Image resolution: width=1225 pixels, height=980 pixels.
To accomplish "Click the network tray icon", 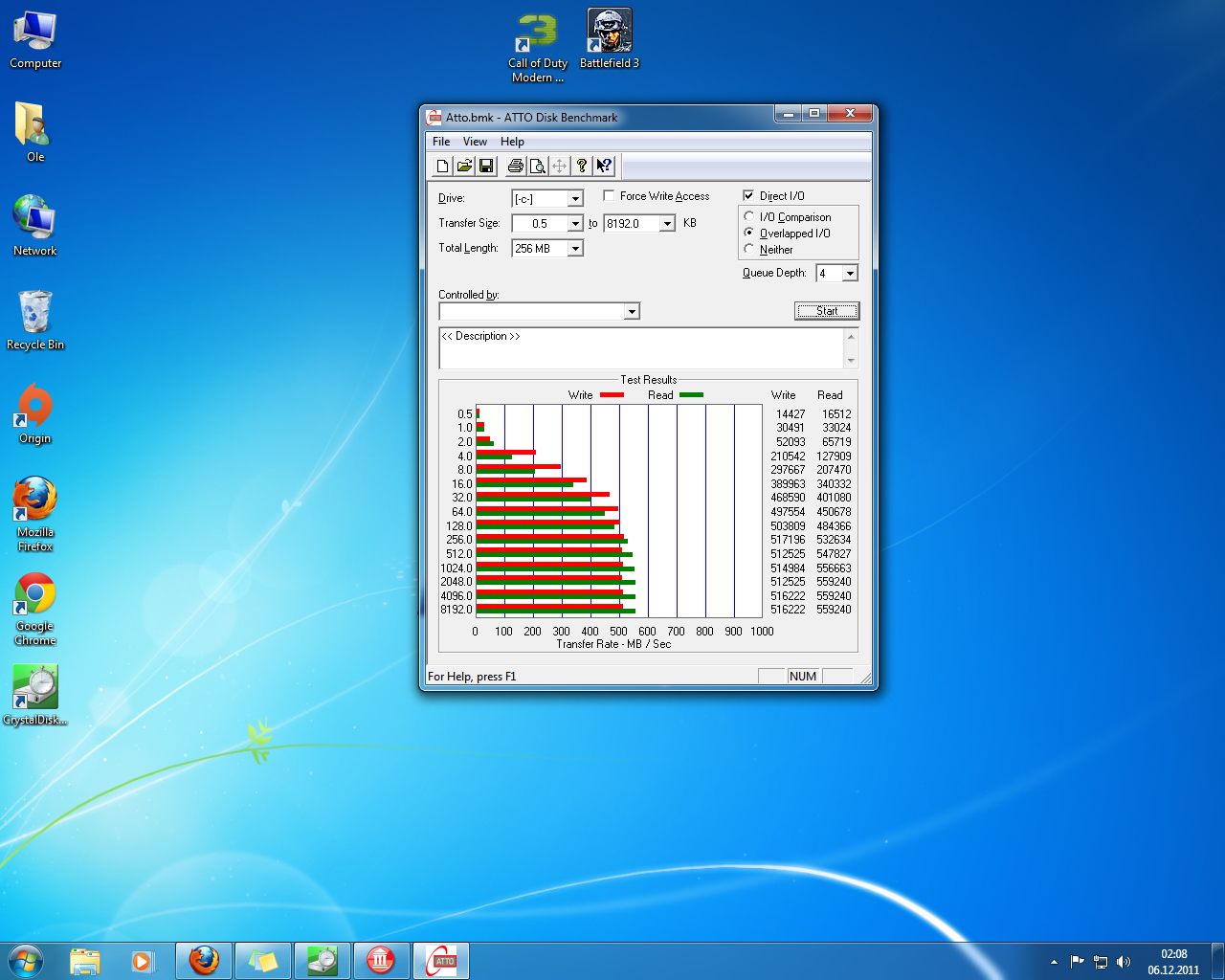I will [x=1101, y=962].
